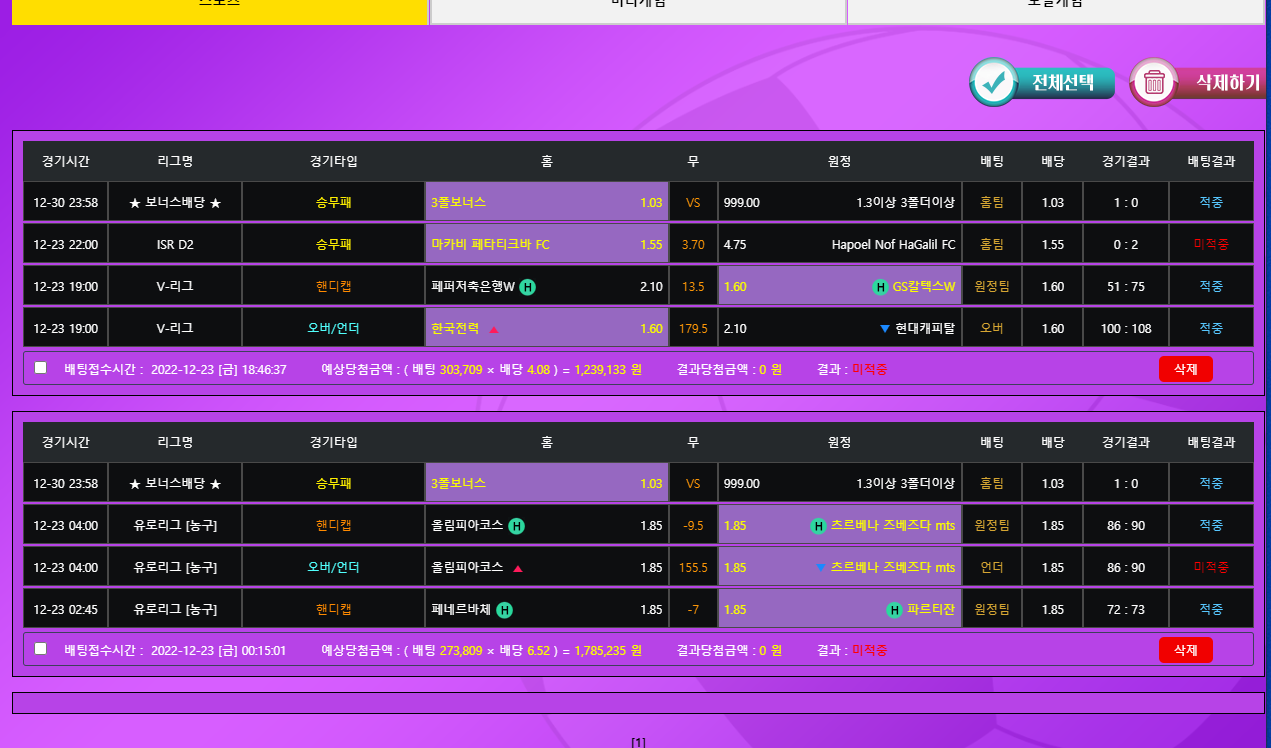Click the blue down triangle beside 츠르베나 즈베즈다

click(820, 567)
